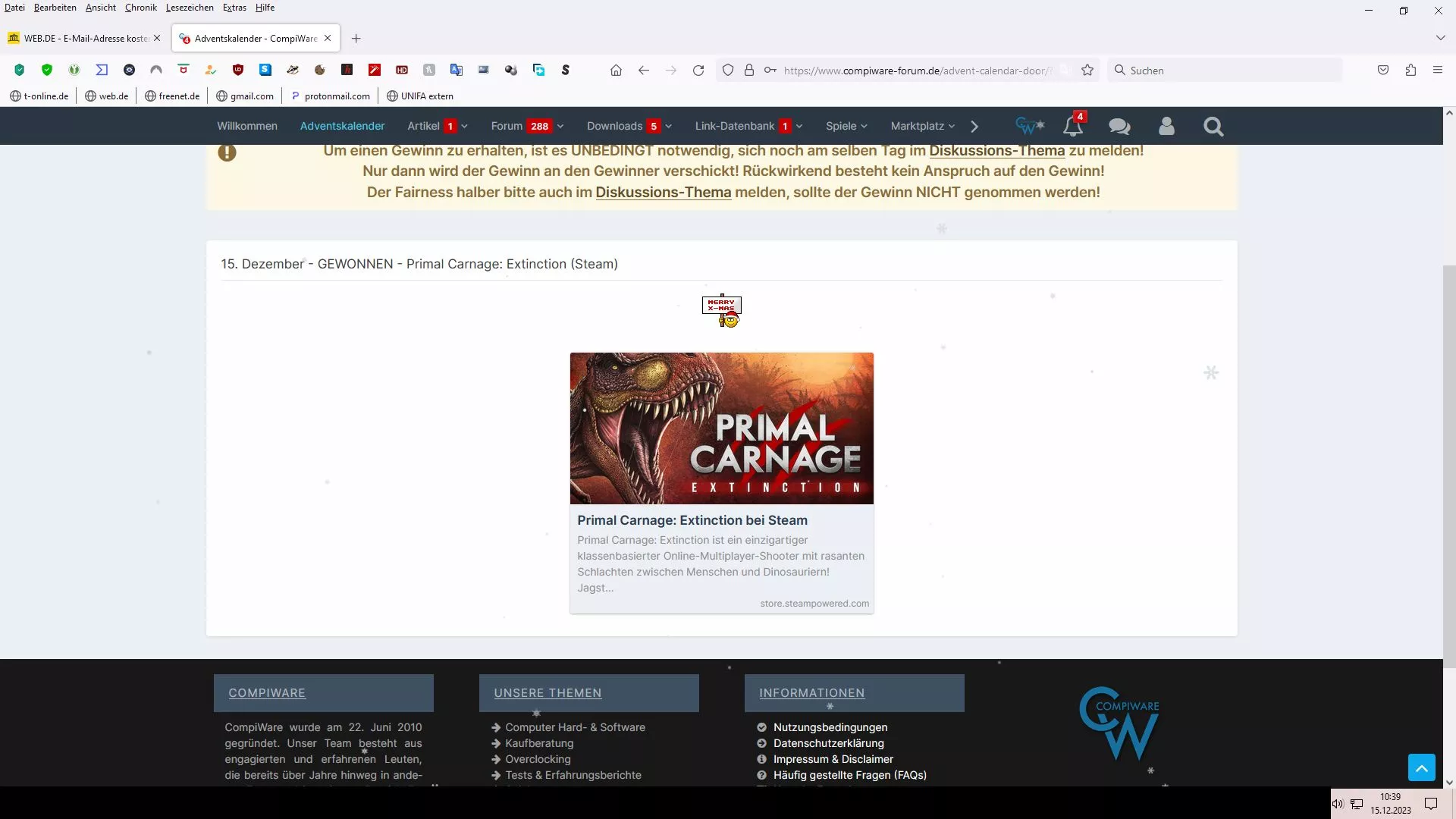This screenshot has width=1456, height=819.
Task: Click the taskbar network icon
Action: pos(1357,804)
